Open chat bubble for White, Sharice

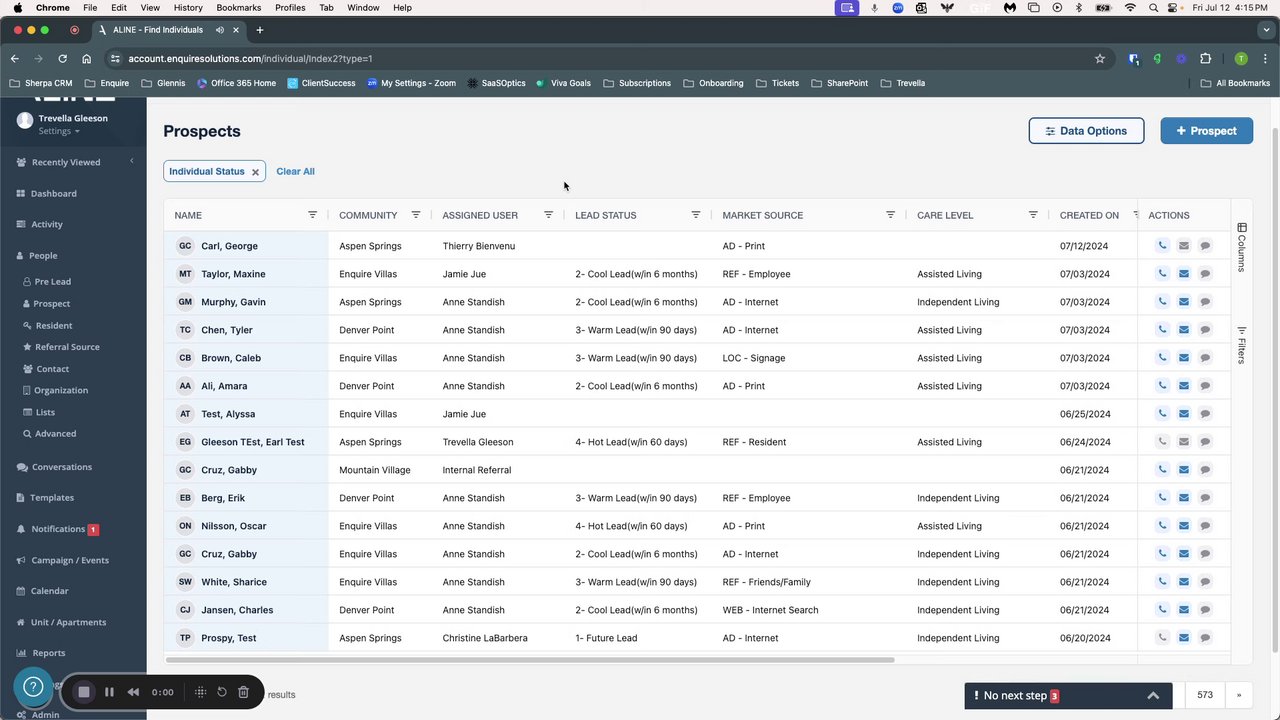tap(1206, 582)
